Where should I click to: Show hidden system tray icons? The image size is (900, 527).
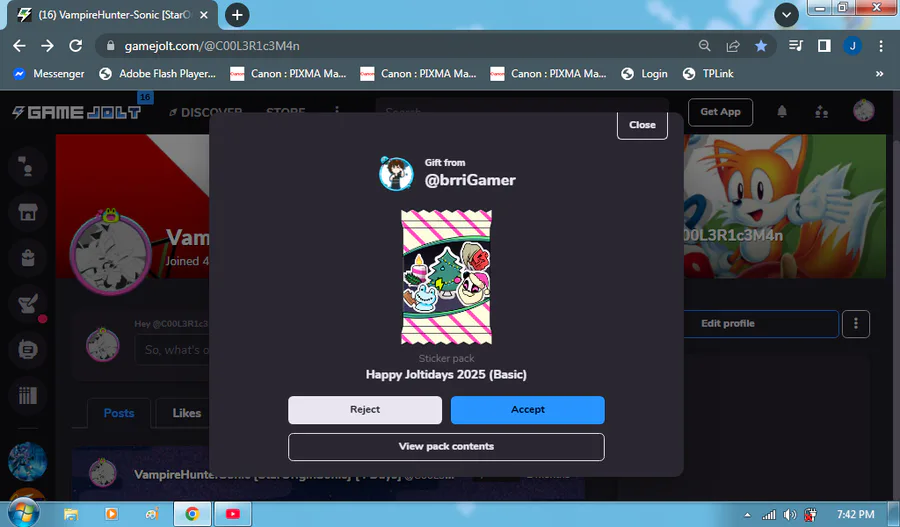747,515
